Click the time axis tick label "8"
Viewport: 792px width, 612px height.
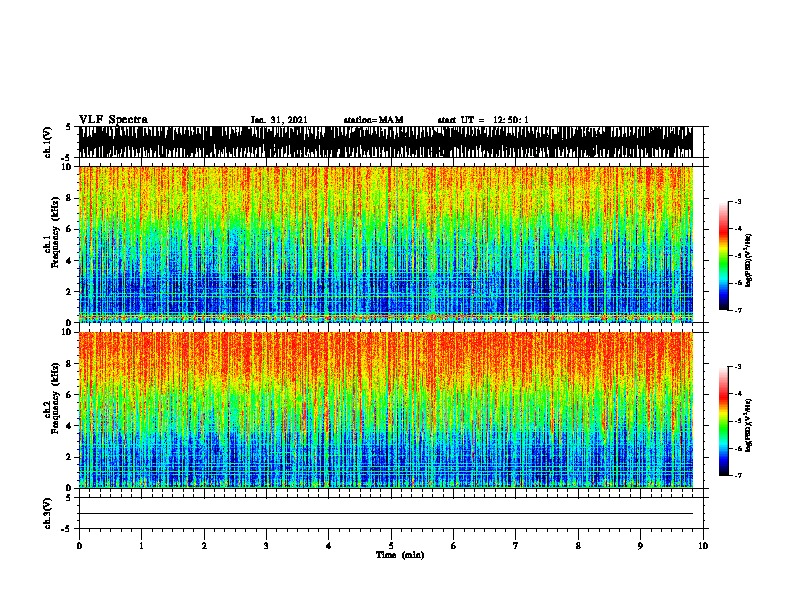pyautogui.click(x=578, y=546)
